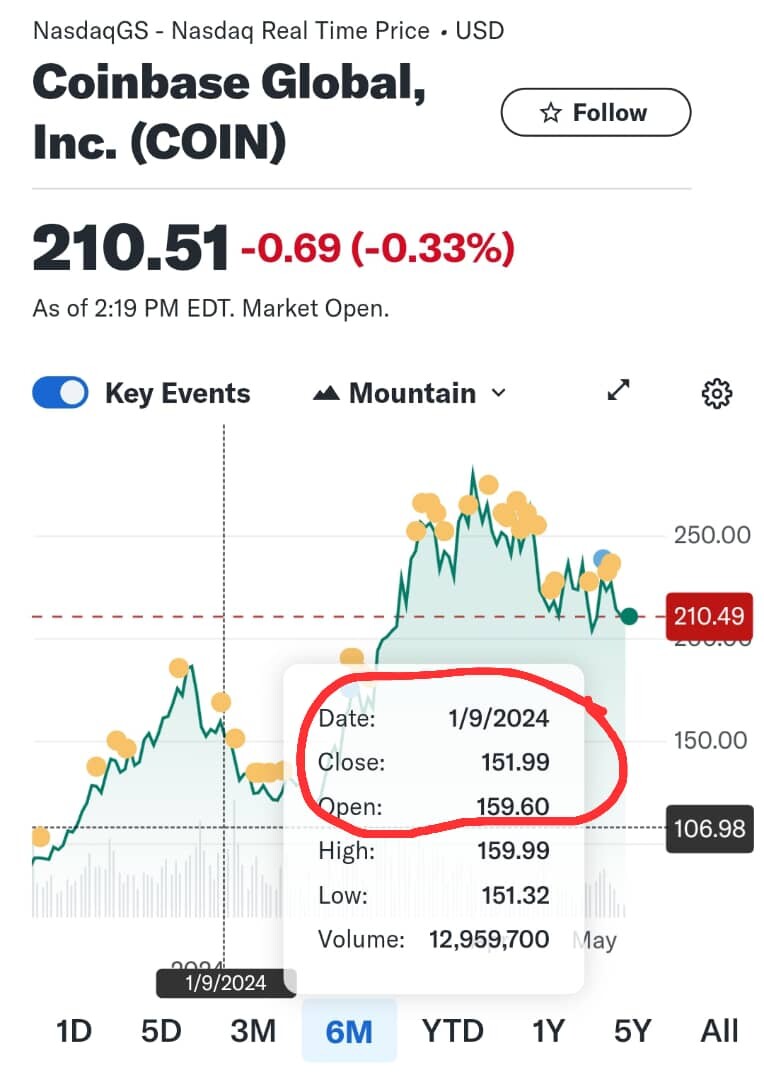Select 3M time range
This screenshot has height=1080, width=764.
click(253, 1031)
